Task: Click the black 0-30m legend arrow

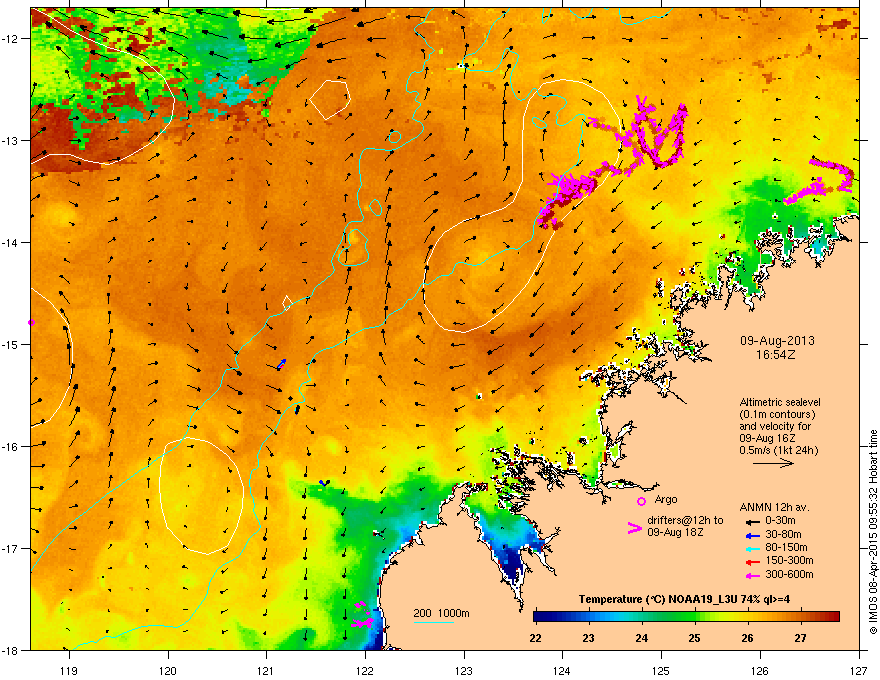Action: (752, 522)
